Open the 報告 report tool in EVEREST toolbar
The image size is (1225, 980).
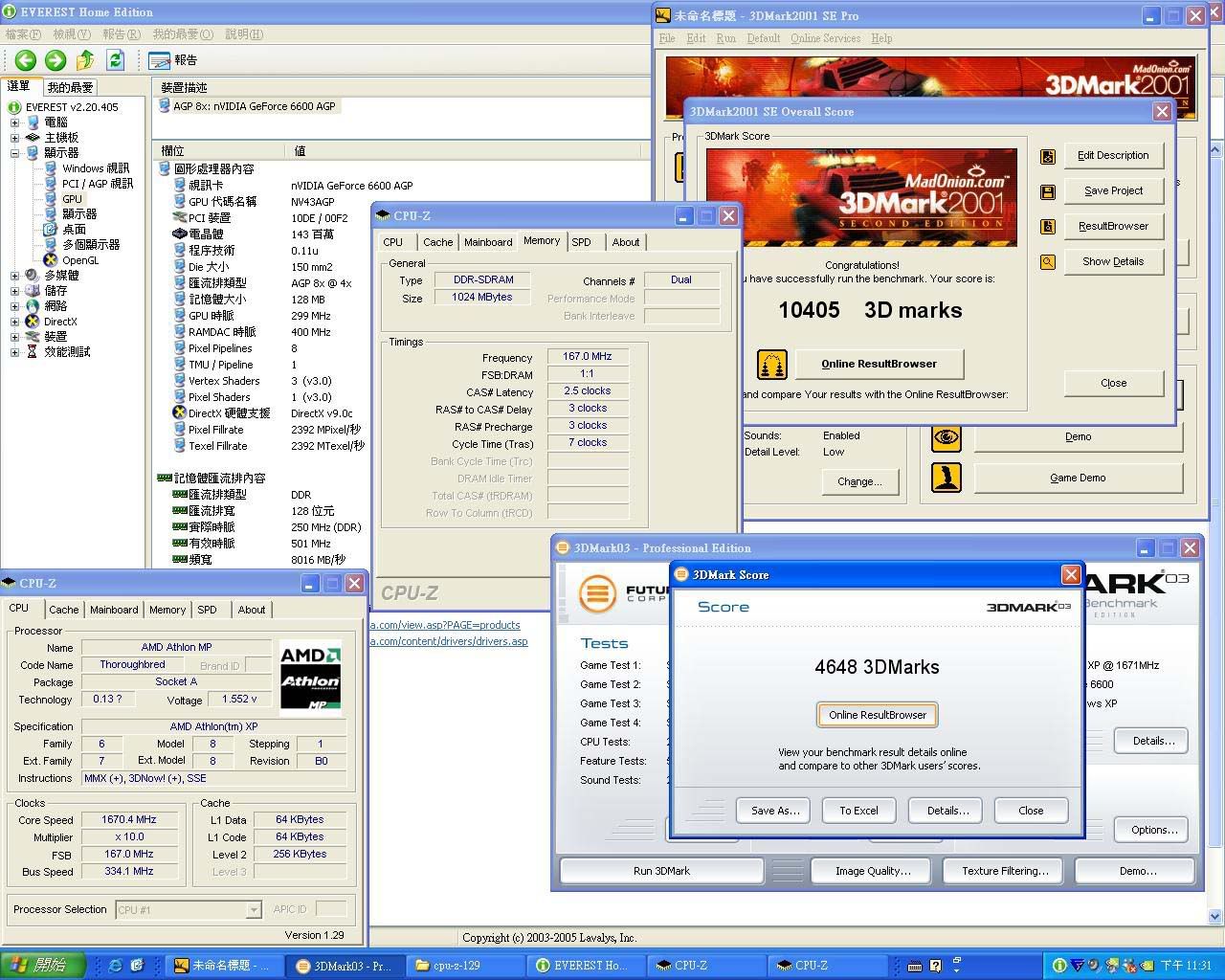(173, 60)
